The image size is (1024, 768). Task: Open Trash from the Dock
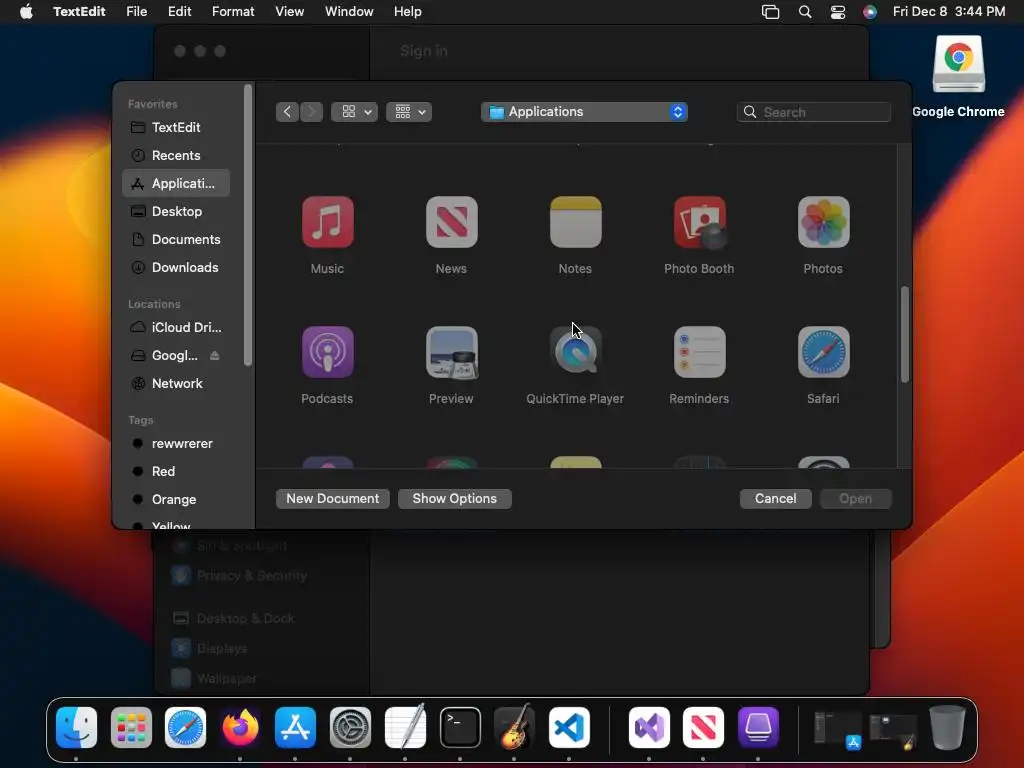948,727
